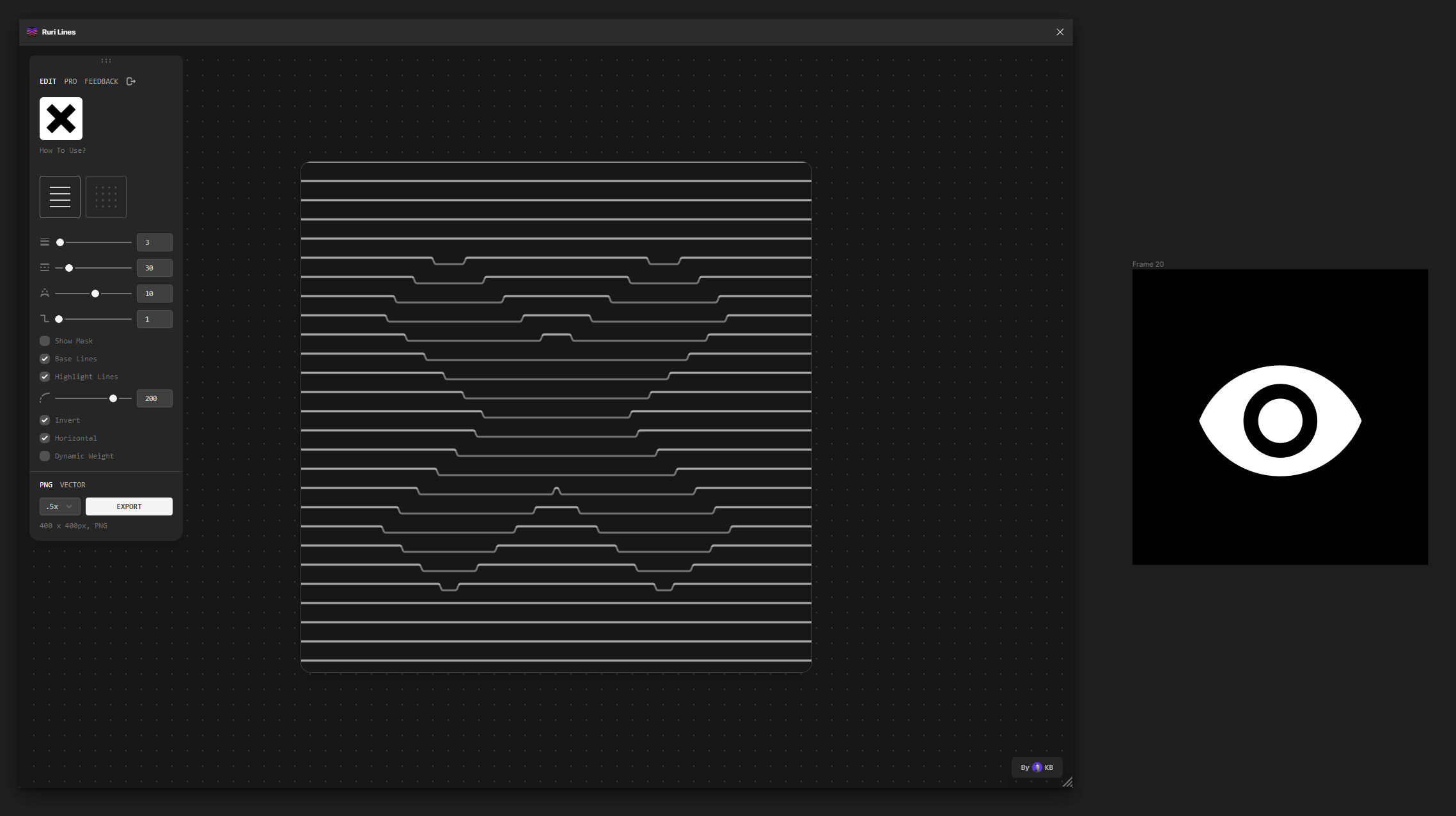Enable the Dynamic Weight checkbox
This screenshot has width=1456, height=816.
[45, 456]
